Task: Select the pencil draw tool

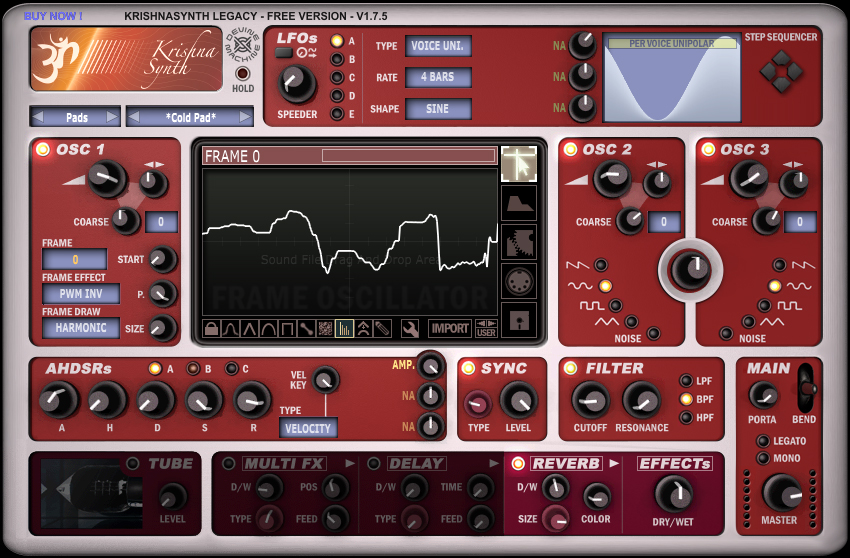Action: [382, 329]
